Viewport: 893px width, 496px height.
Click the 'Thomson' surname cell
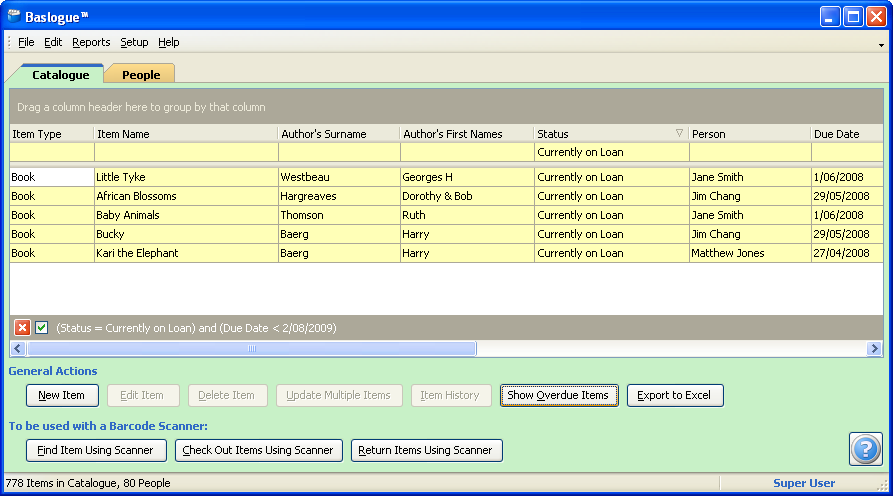(339, 215)
